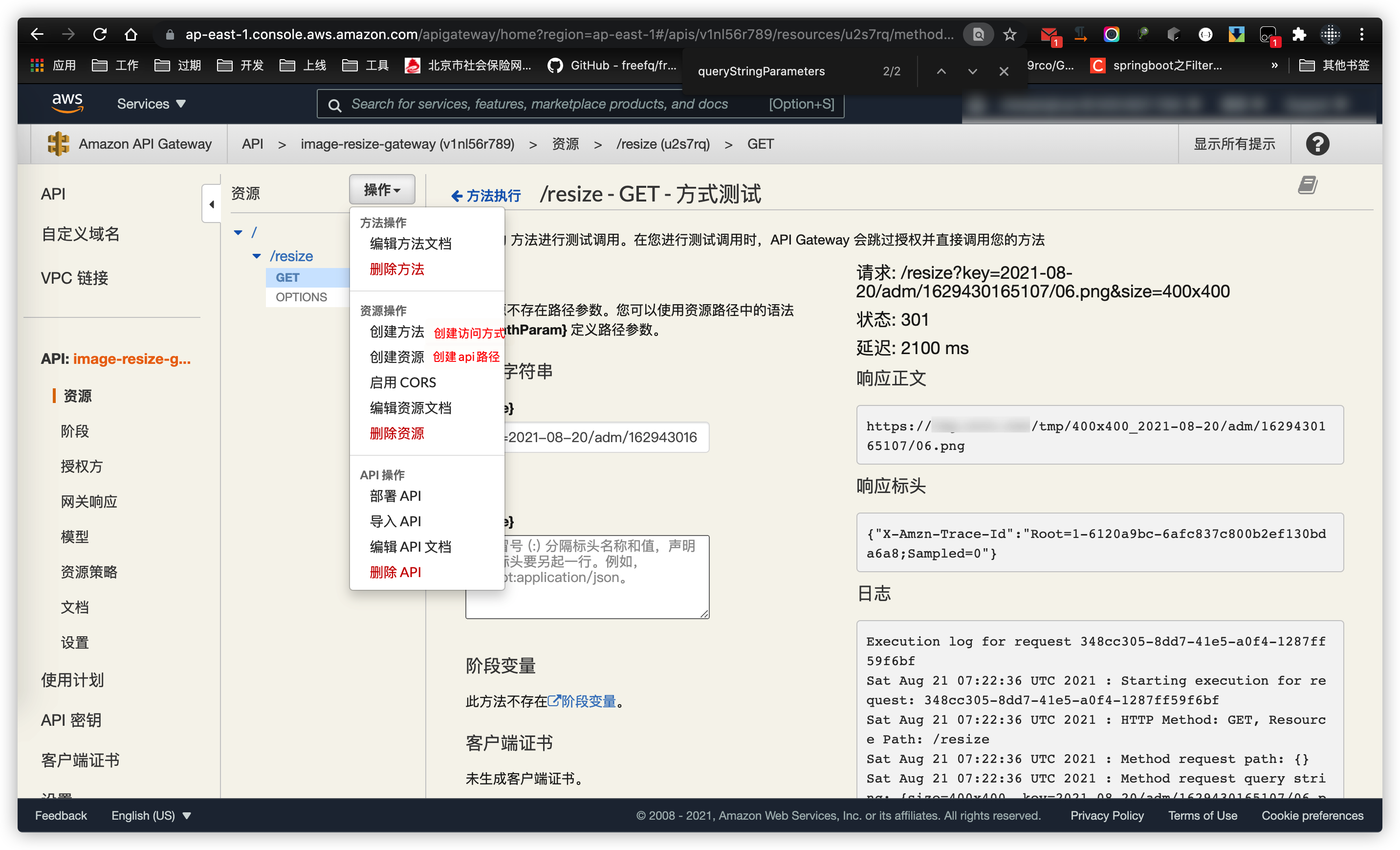Select the OPTIONS method in resource tree
The image size is (1400, 850).
[x=301, y=297]
